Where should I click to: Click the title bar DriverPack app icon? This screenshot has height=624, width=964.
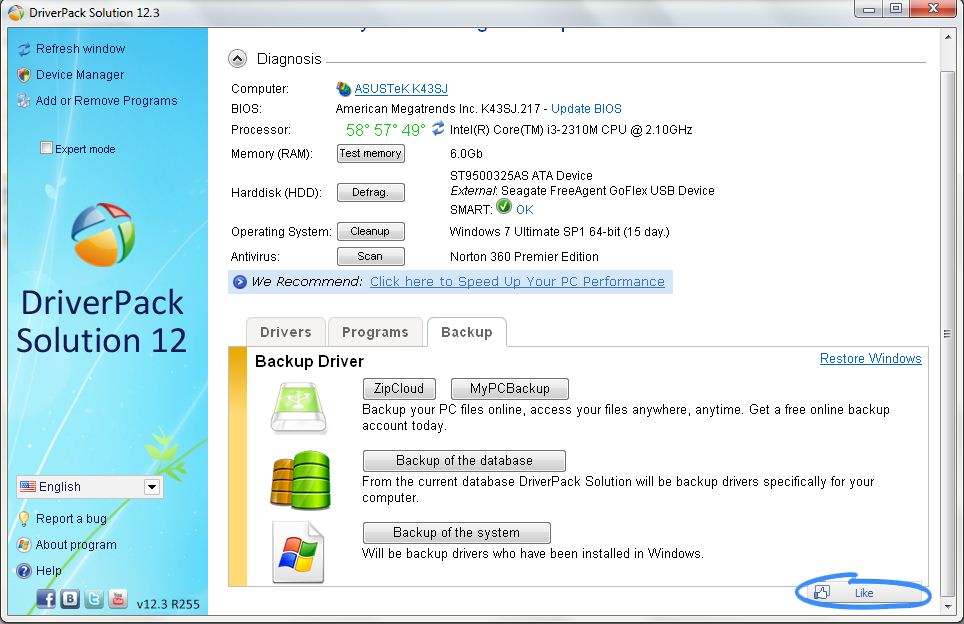pos(16,13)
